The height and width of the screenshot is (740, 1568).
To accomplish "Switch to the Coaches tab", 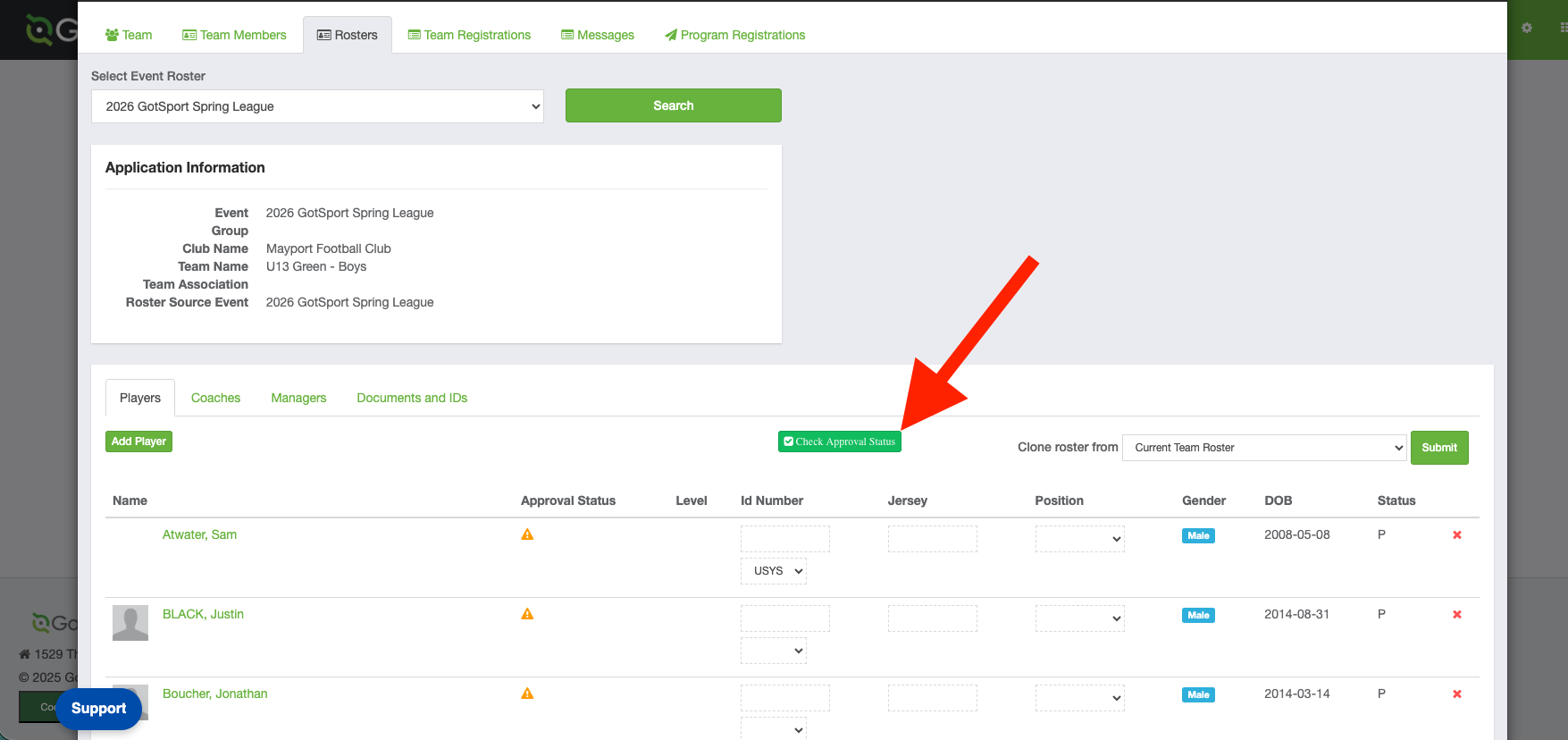I will pyautogui.click(x=215, y=398).
